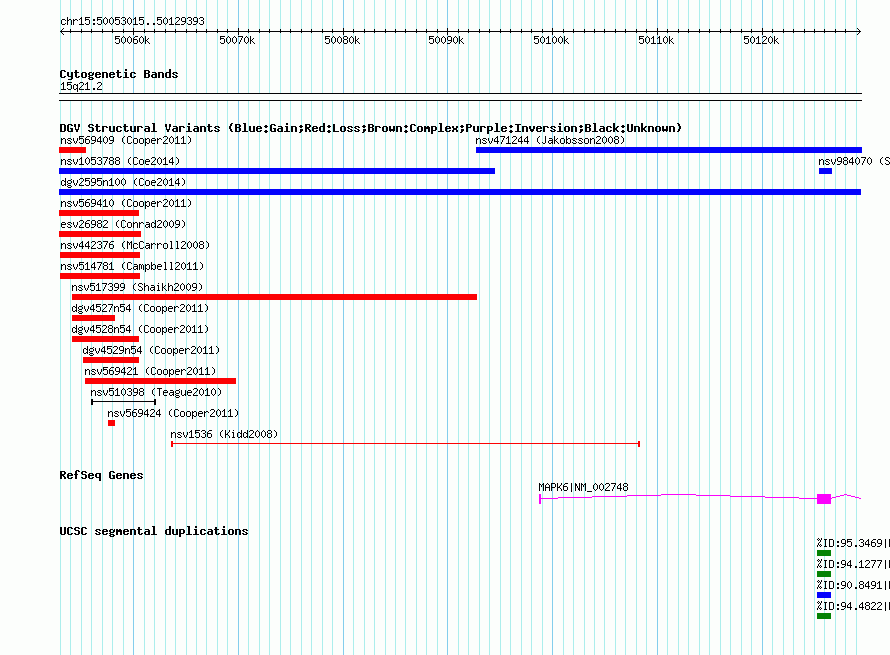Viewport: 890px width, 655px height.
Task: Click the 50070k ruler tick label
Action: [237, 40]
